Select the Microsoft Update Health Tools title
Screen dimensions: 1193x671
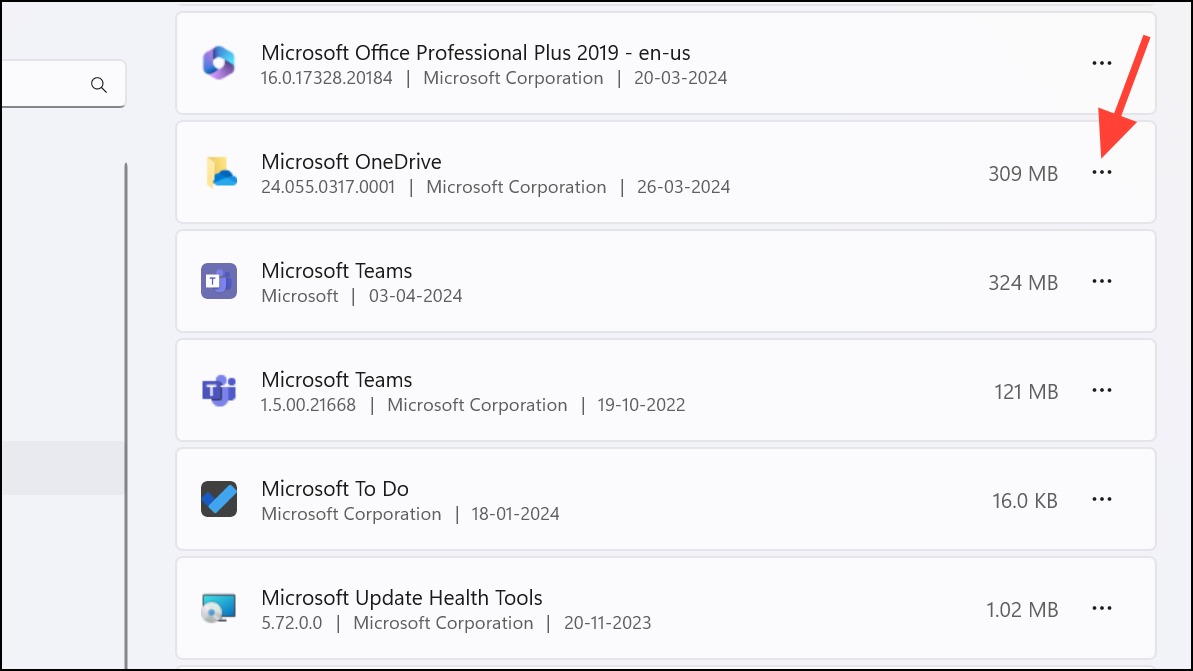click(402, 597)
